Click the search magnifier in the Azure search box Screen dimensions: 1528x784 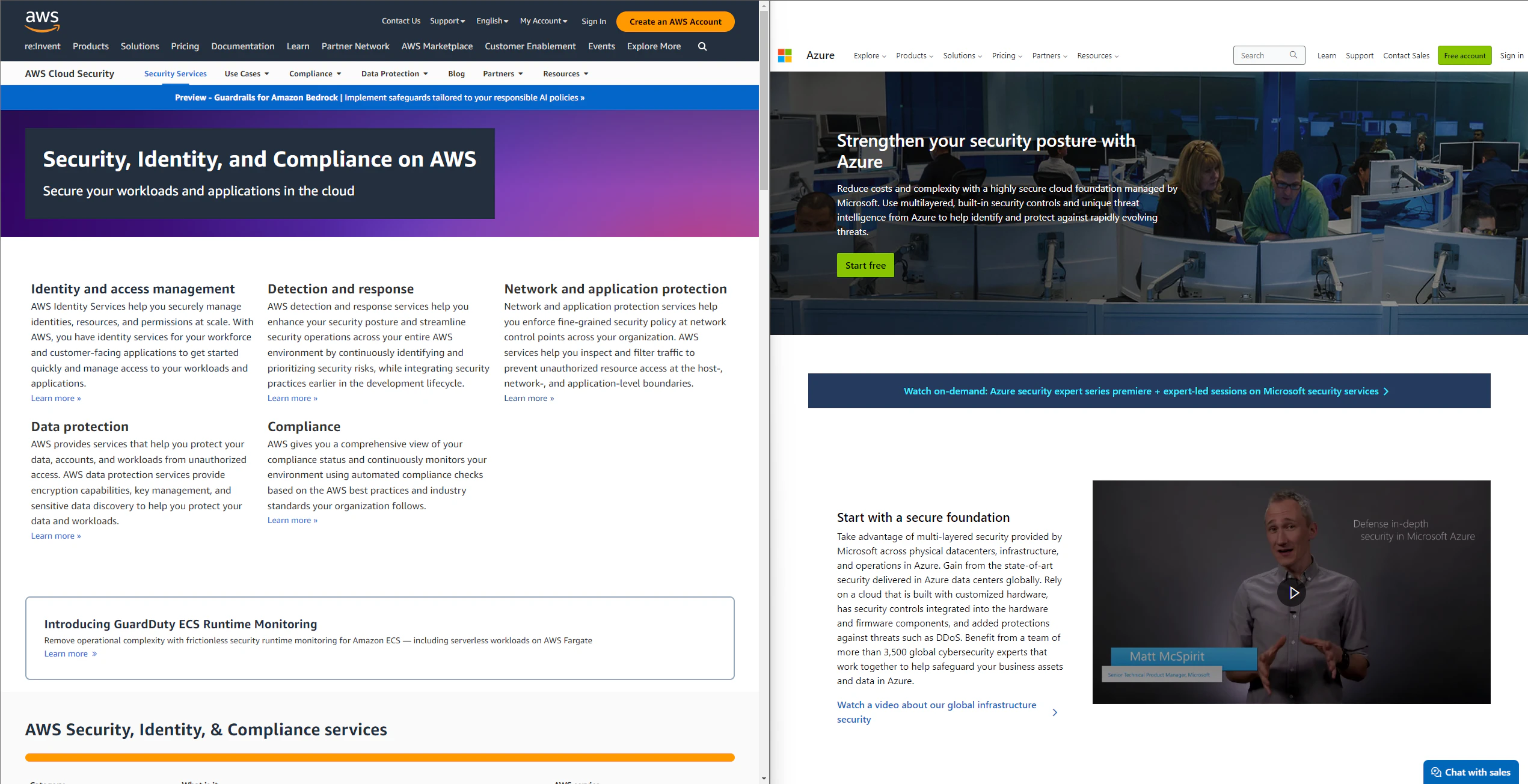(x=1294, y=55)
